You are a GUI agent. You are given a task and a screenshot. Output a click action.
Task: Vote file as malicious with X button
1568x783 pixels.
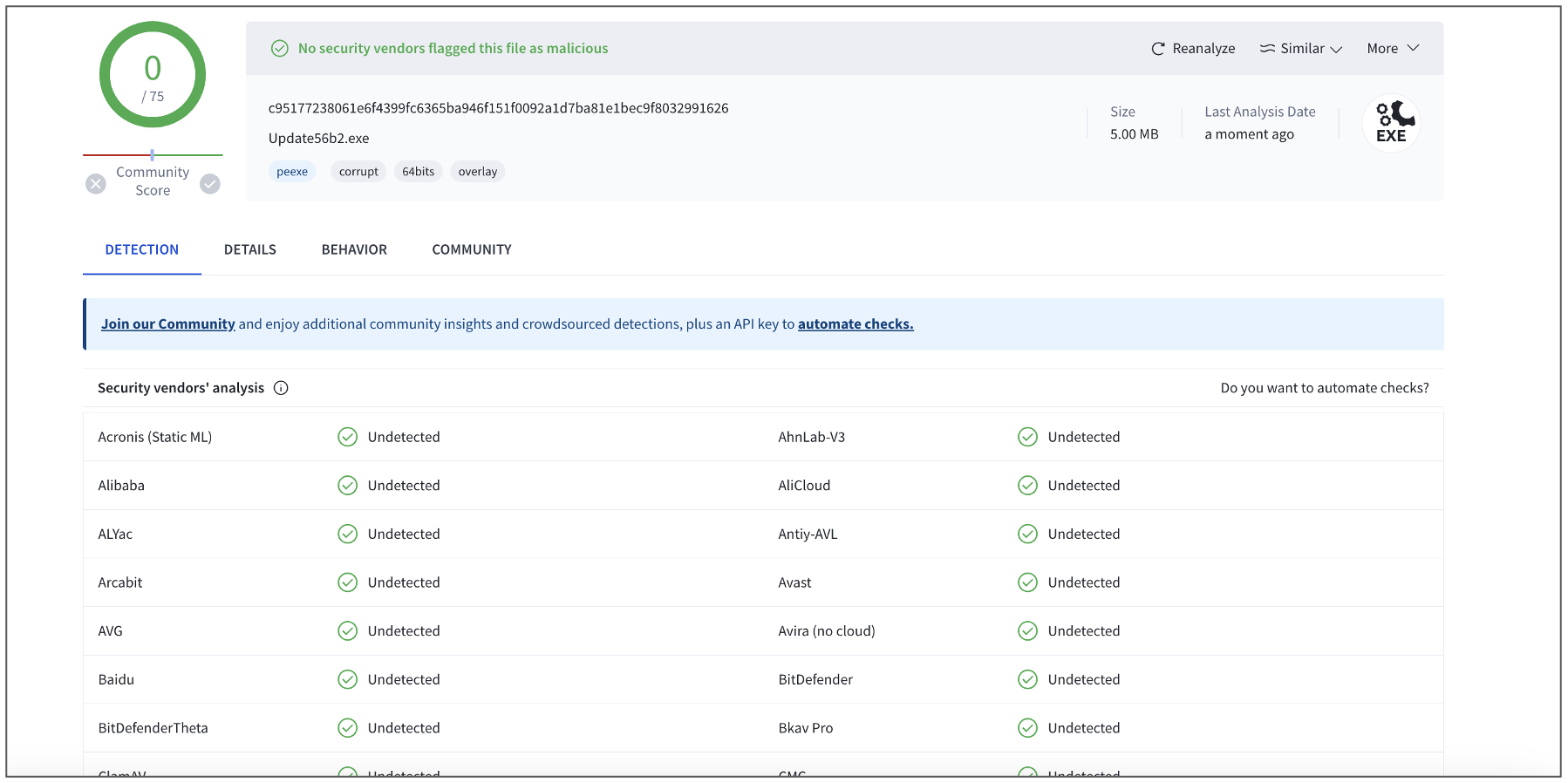(96, 184)
